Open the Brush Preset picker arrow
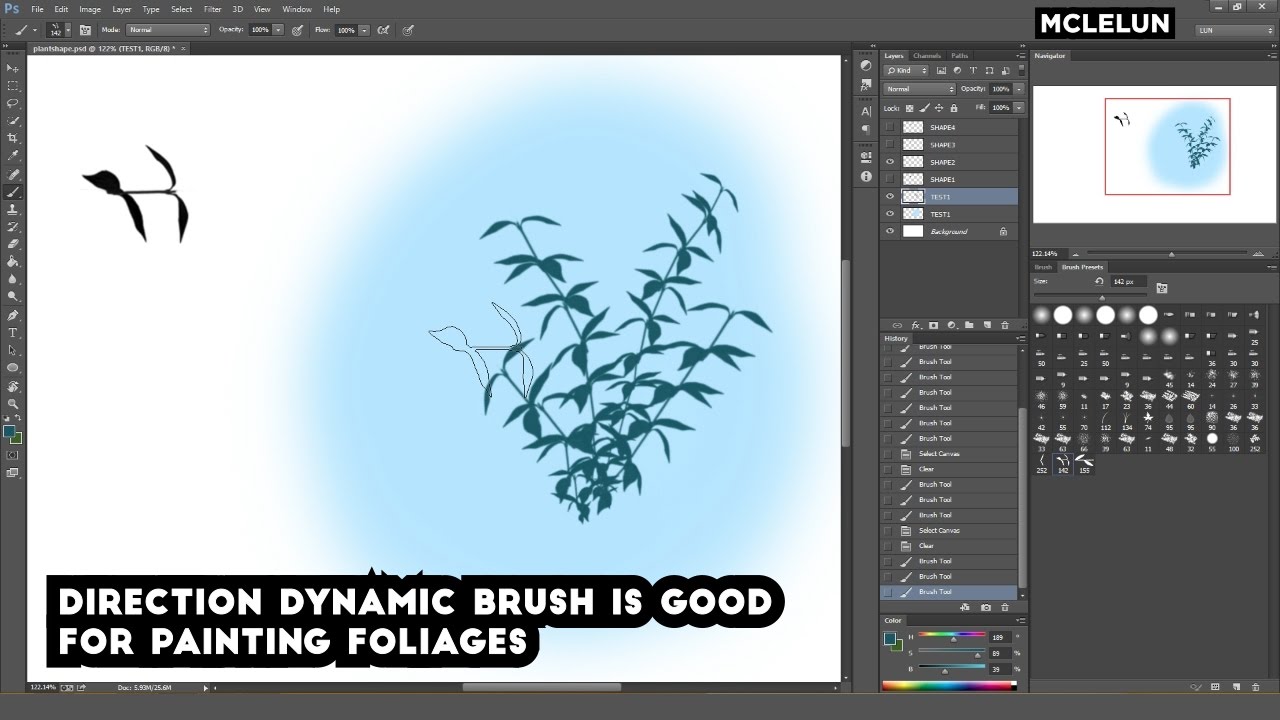The image size is (1280, 720). (x=67, y=30)
